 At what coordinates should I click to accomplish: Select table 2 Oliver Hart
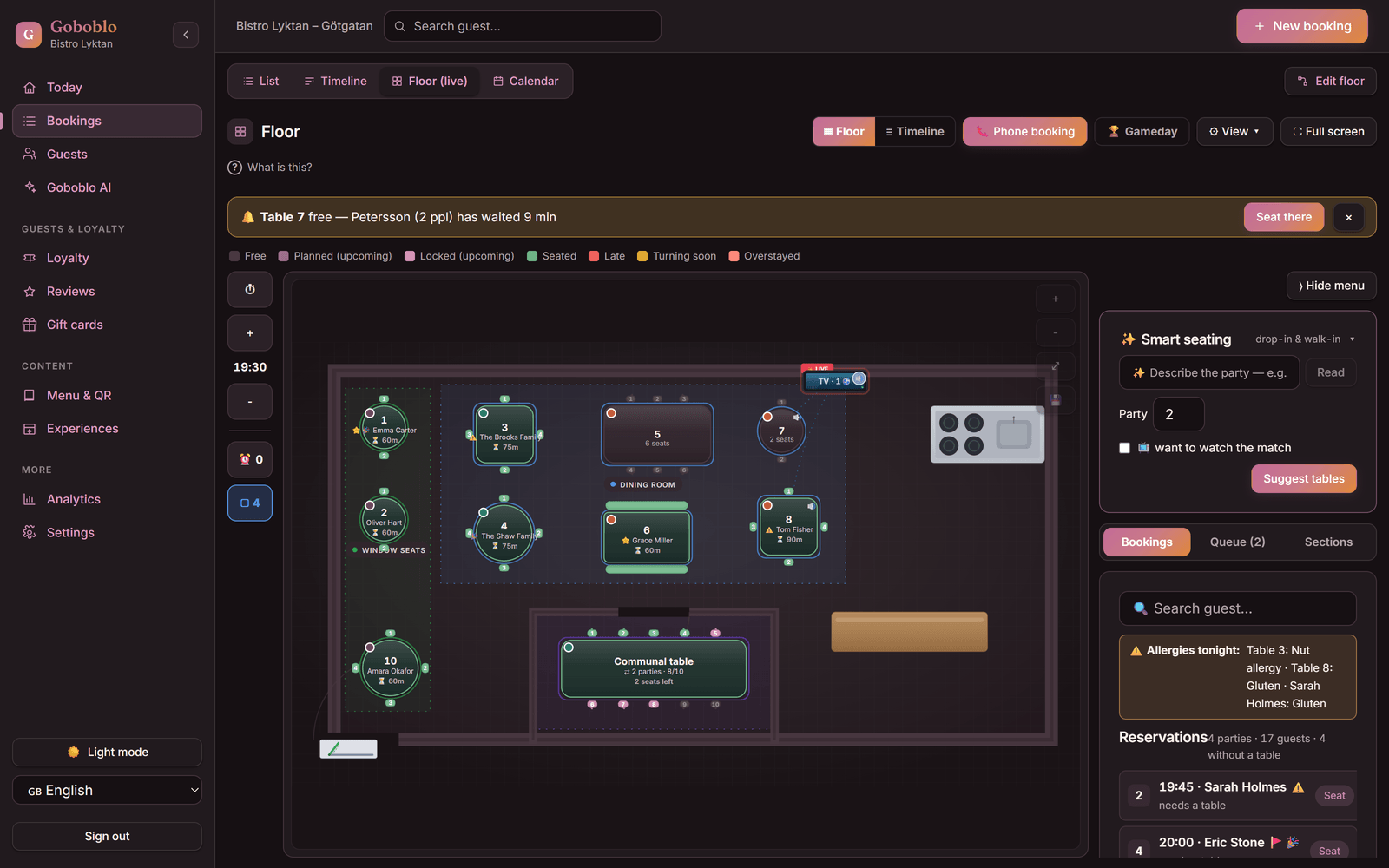[x=384, y=519]
